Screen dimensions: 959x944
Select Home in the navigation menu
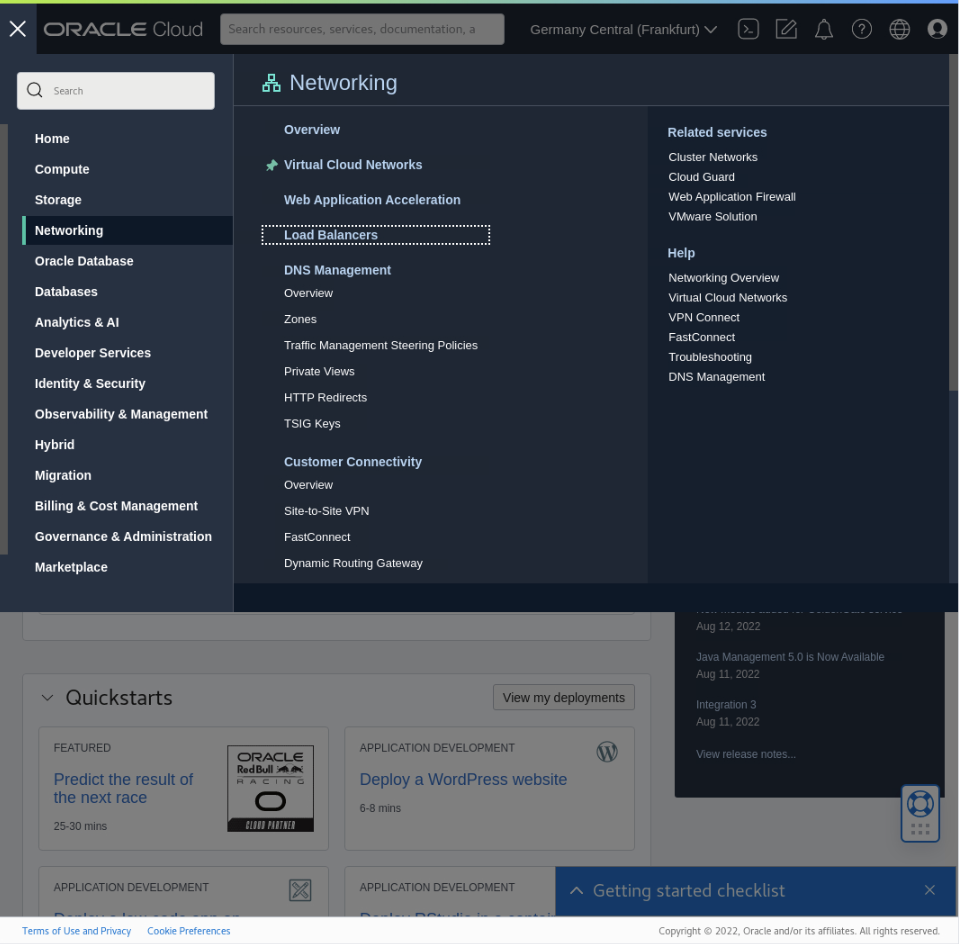point(52,139)
